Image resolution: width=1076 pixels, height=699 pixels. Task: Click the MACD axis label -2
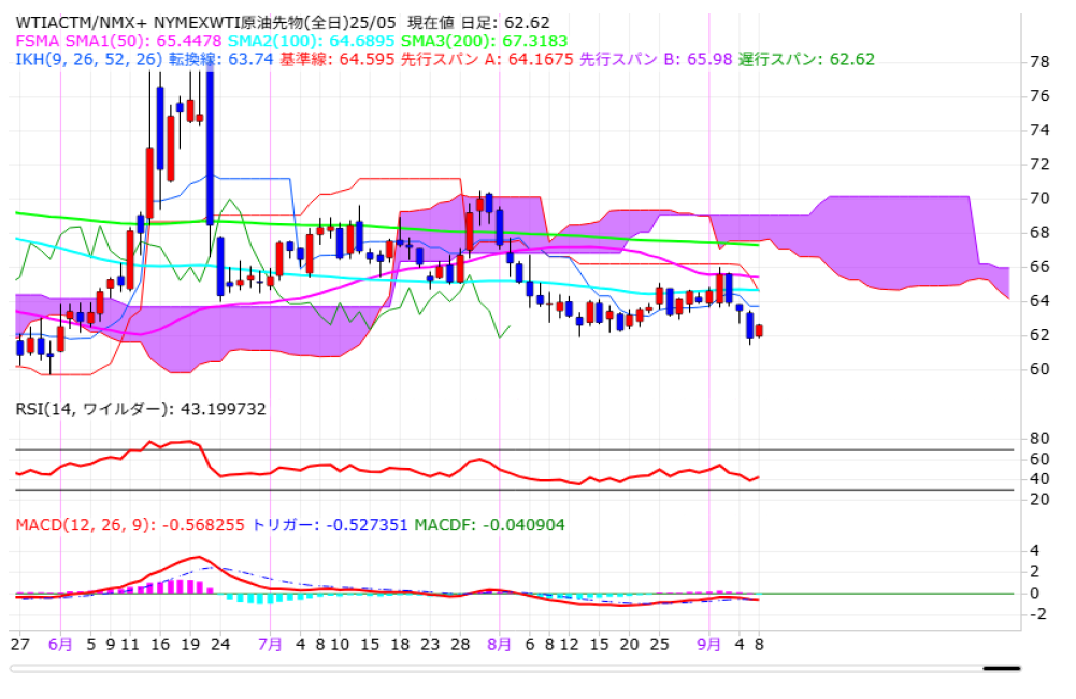pyautogui.click(x=1038, y=614)
